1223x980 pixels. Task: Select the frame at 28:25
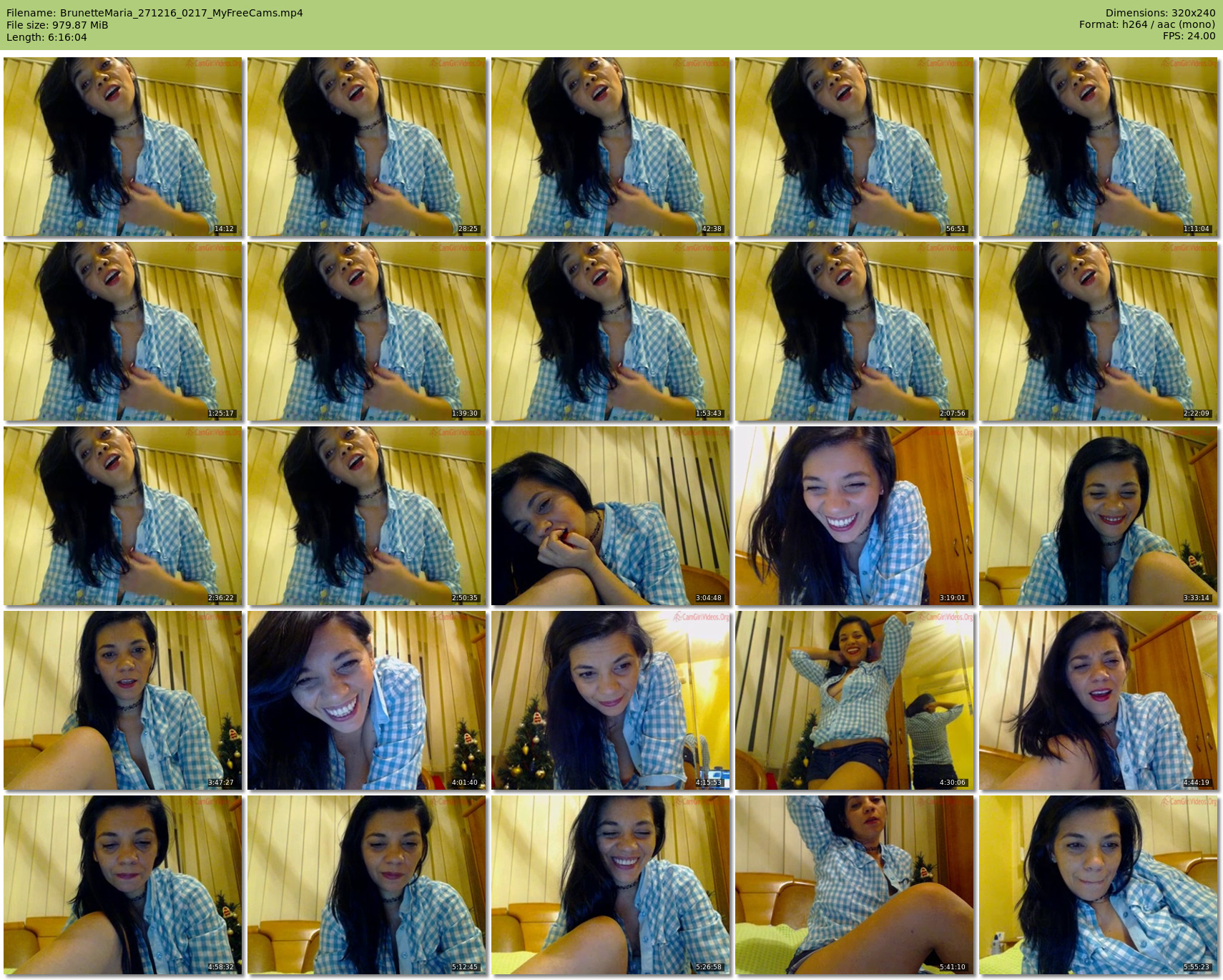point(366,147)
